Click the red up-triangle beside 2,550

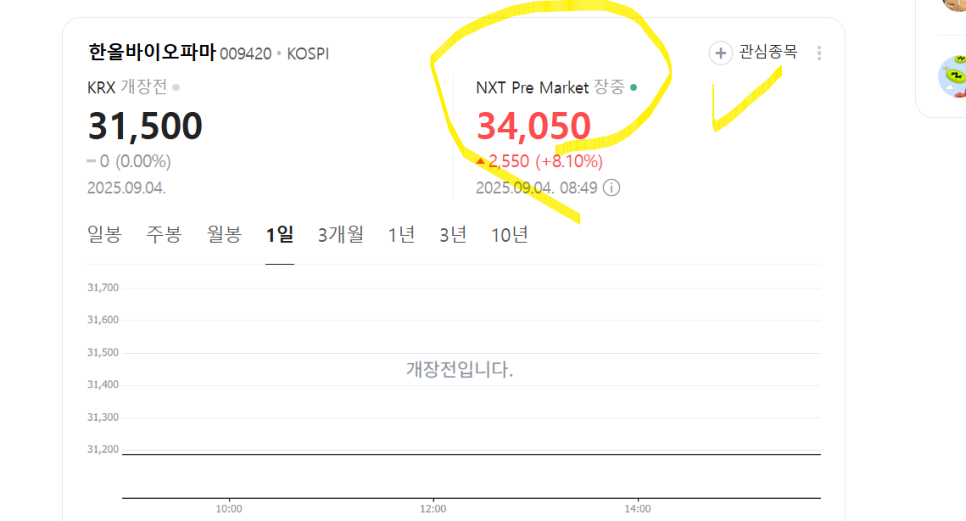coord(481,161)
